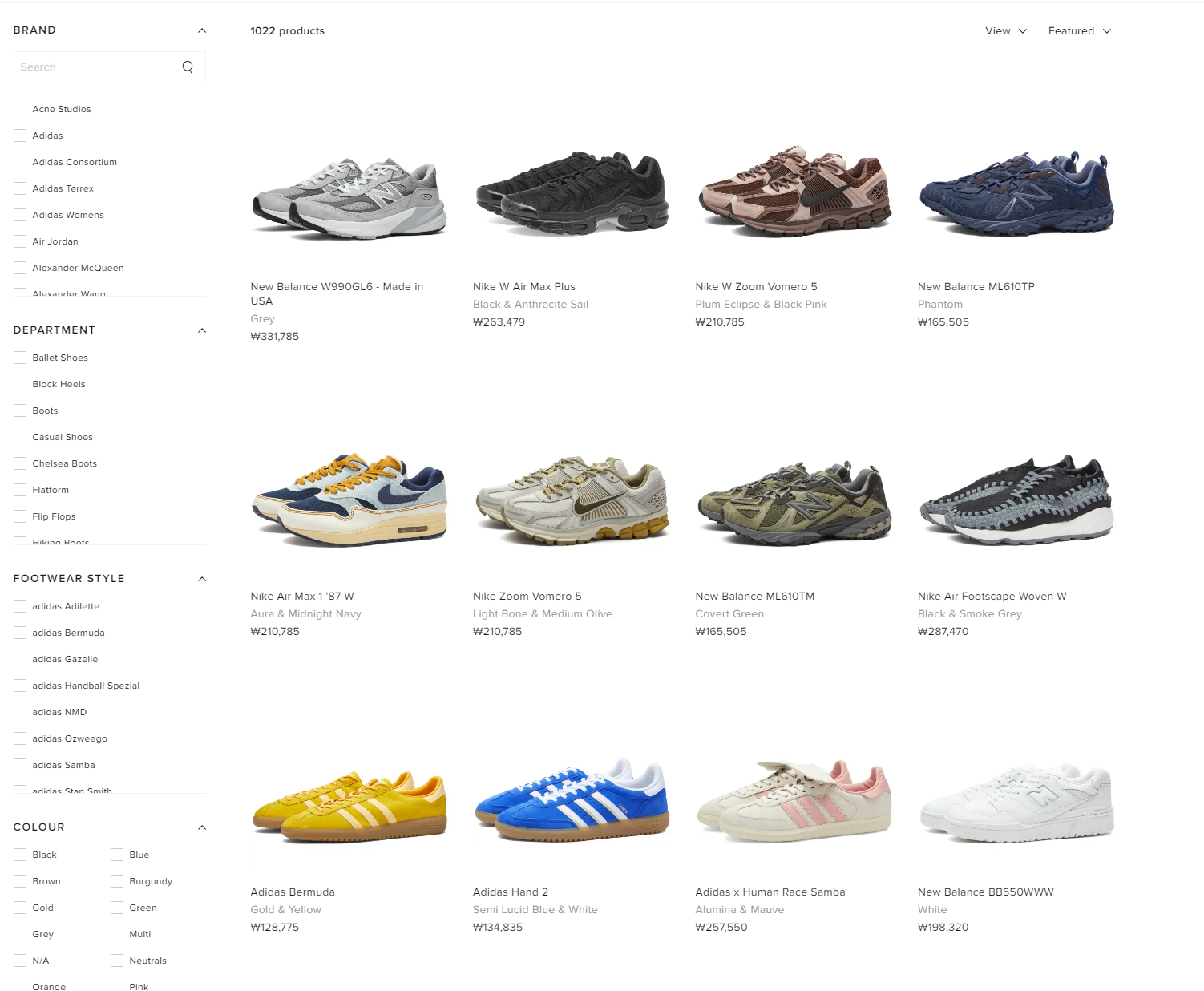Tick the adidas Handball Spezial checkbox
Screen dimensions: 1204x991
coord(20,686)
